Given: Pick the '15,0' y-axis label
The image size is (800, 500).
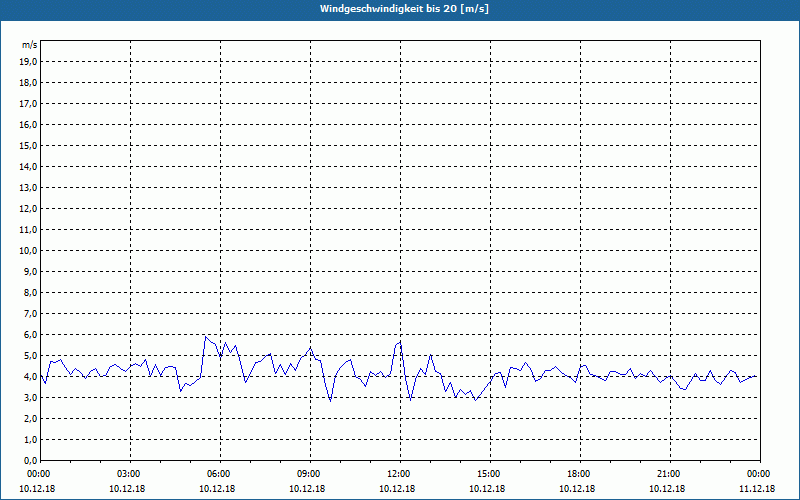Looking at the screenshot, I should click(28, 145).
